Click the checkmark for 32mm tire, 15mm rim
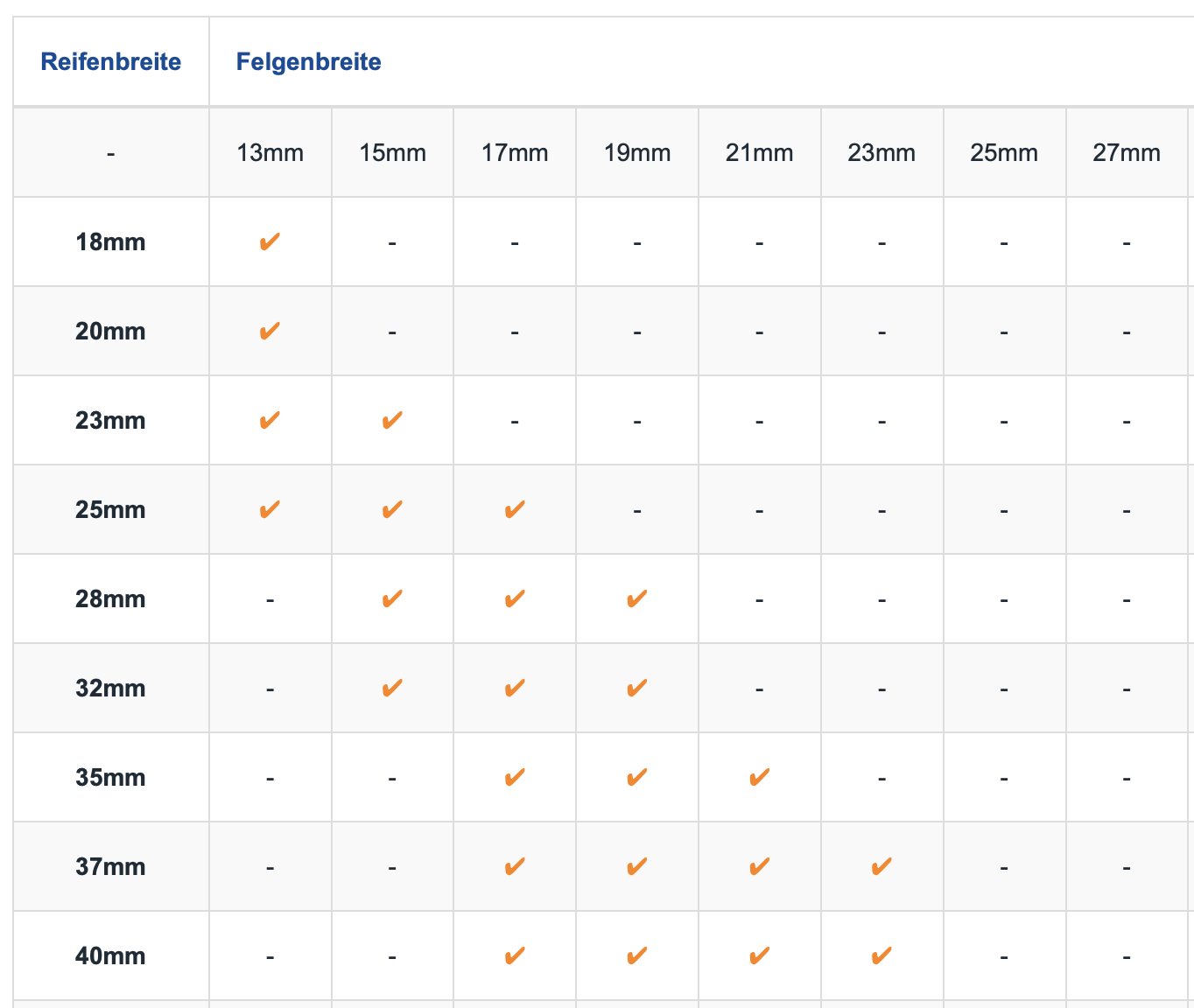1194x1008 pixels. [392, 689]
